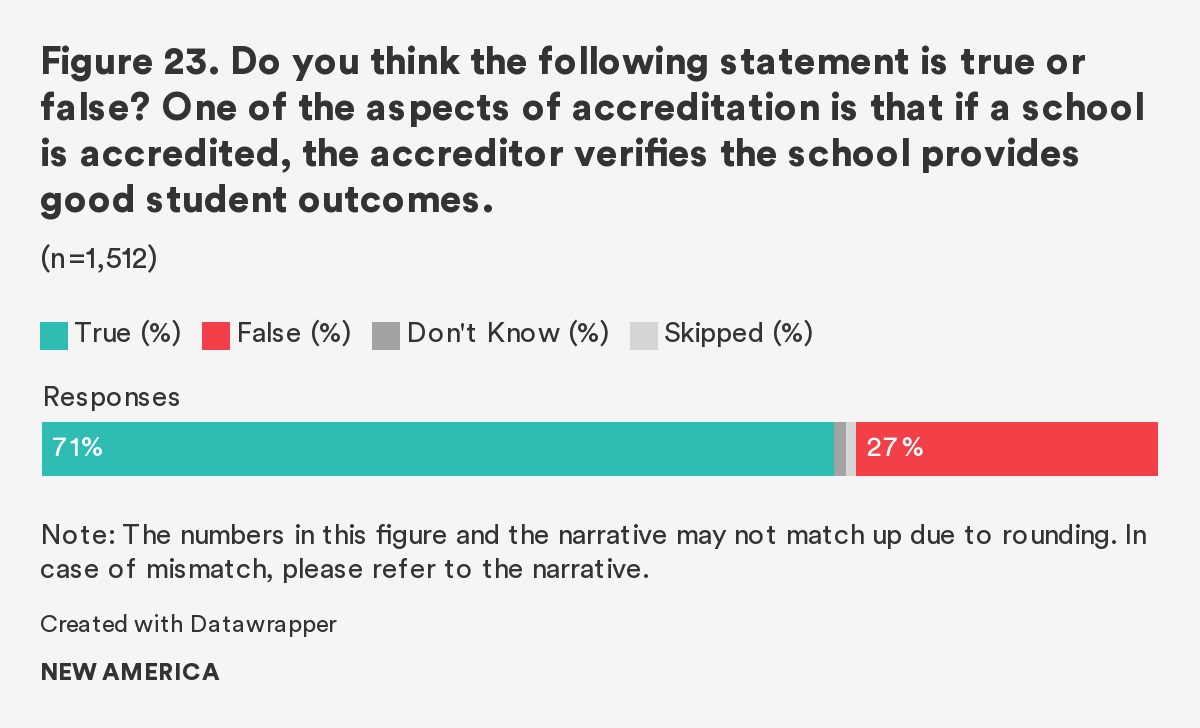This screenshot has width=1200, height=728.
Task: Click the 27% value label
Action: tap(894, 449)
